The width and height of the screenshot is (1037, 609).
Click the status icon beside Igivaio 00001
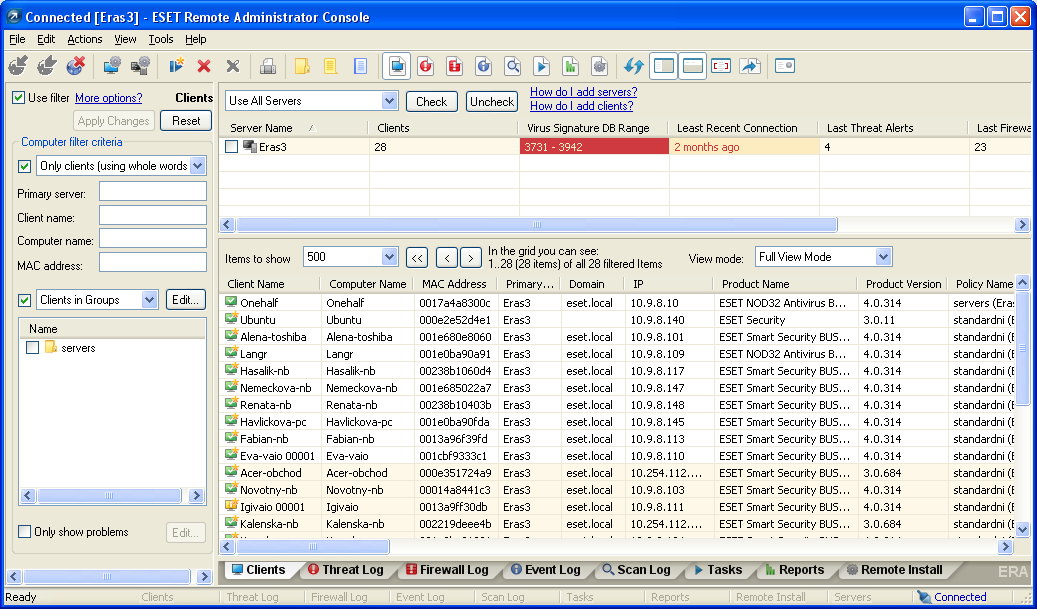coord(231,507)
